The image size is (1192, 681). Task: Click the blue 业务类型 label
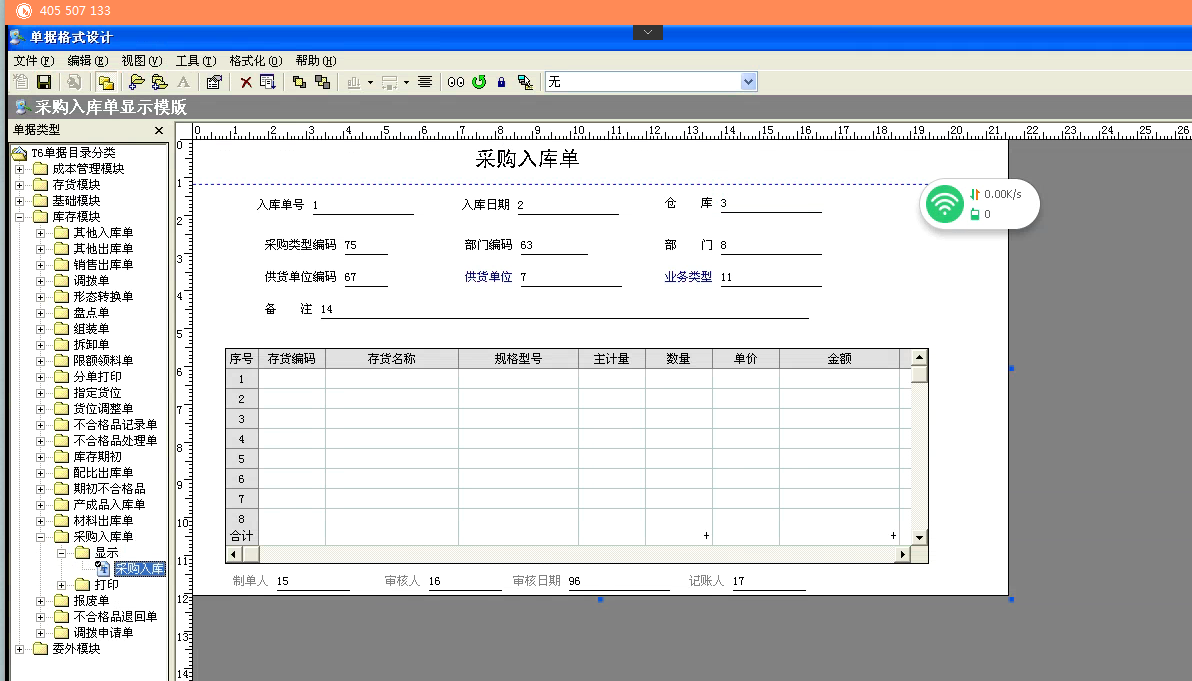tap(688, 277)
